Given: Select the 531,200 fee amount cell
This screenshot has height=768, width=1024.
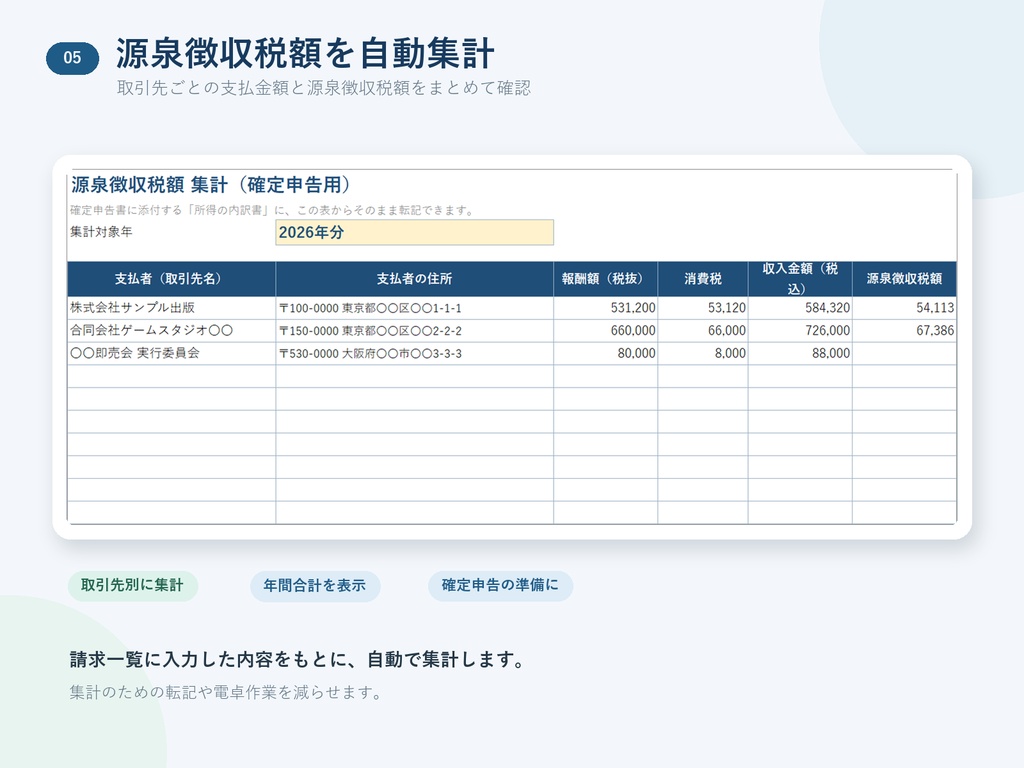Looking at the screenshot, I should coord(605,308).
